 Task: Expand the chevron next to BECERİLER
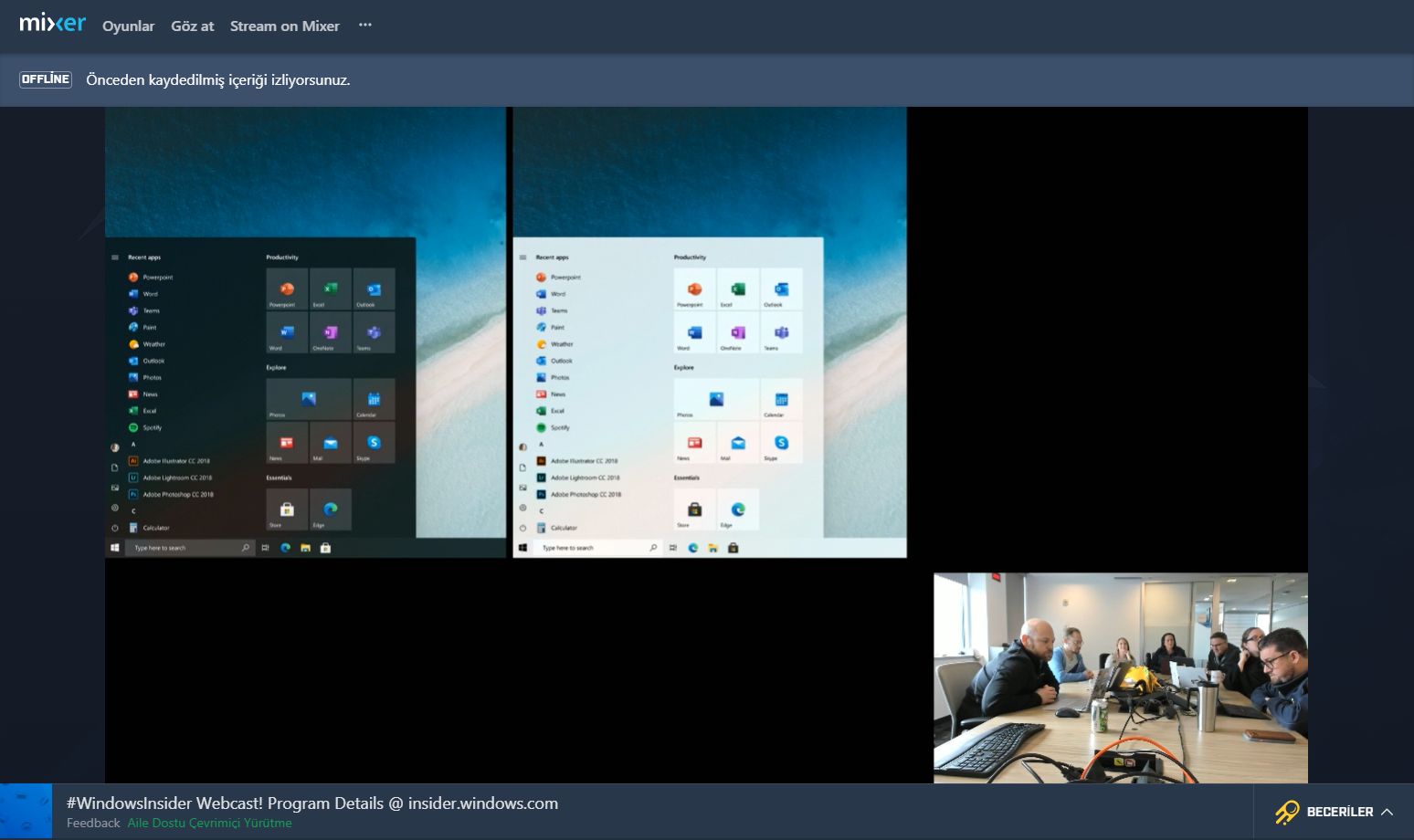[1387, 812]
